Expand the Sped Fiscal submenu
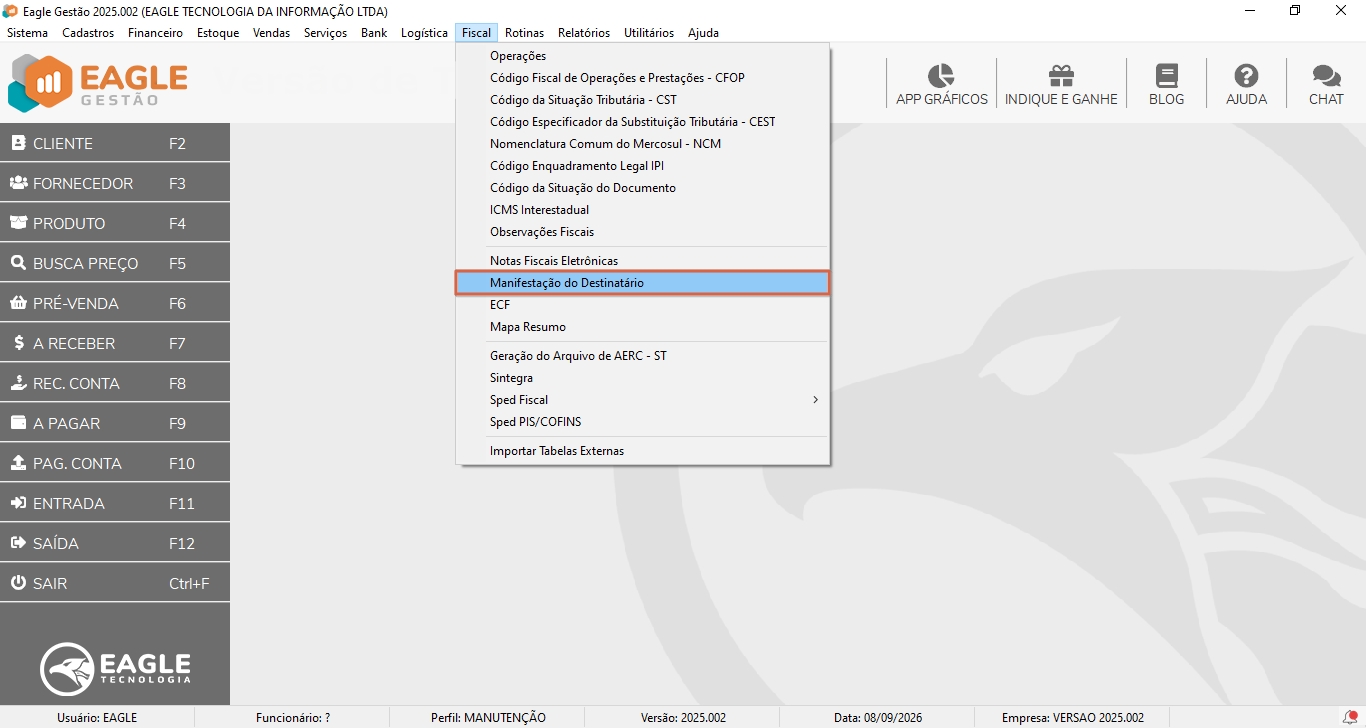Viewport: 1366px width, 728px height. coord(642,400)
